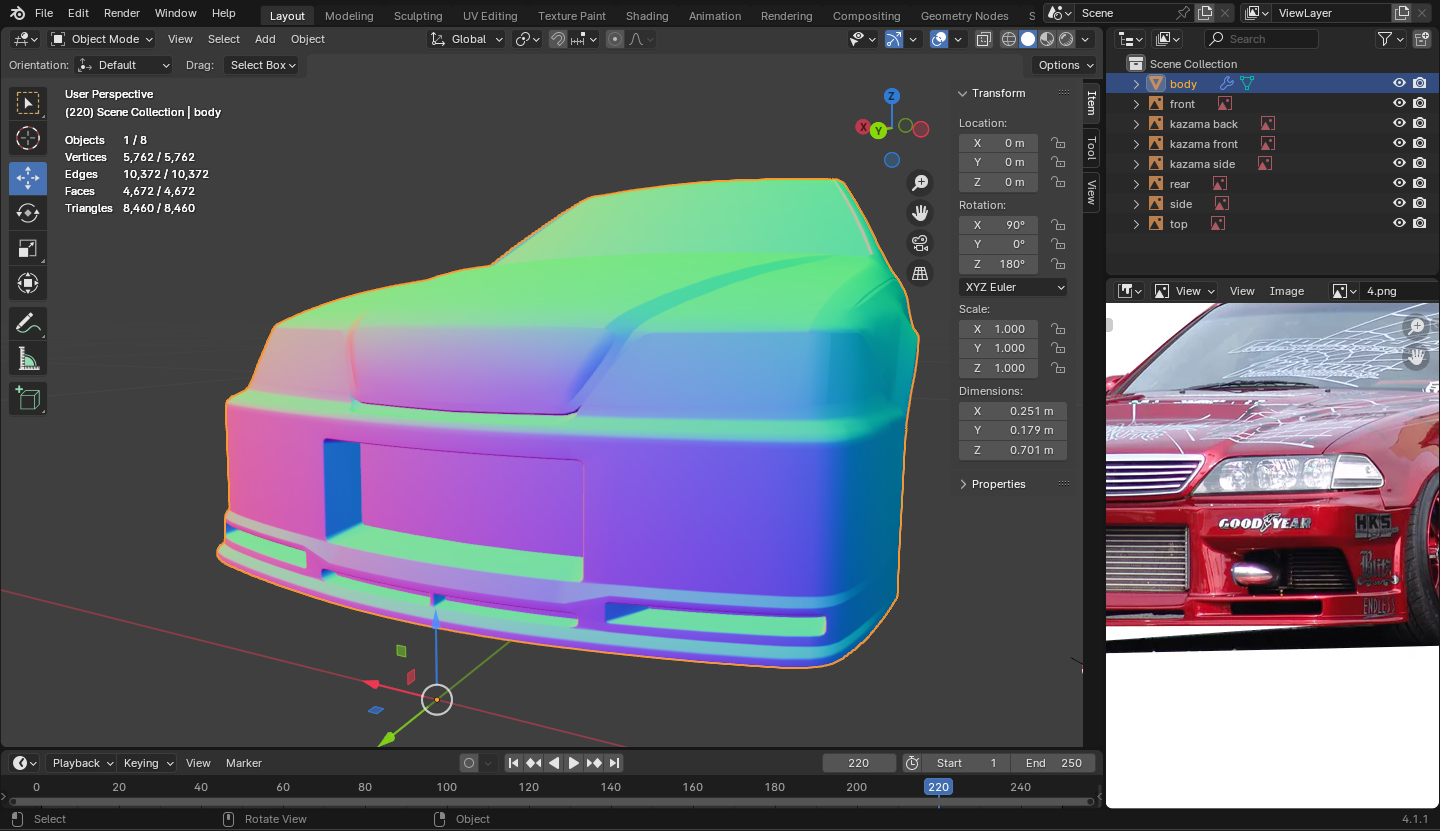Image resolution: width=1440 pixels, height=831 pixels.
Task: Click the viewport pan hand icon
Action: click(x=919, y=213)
